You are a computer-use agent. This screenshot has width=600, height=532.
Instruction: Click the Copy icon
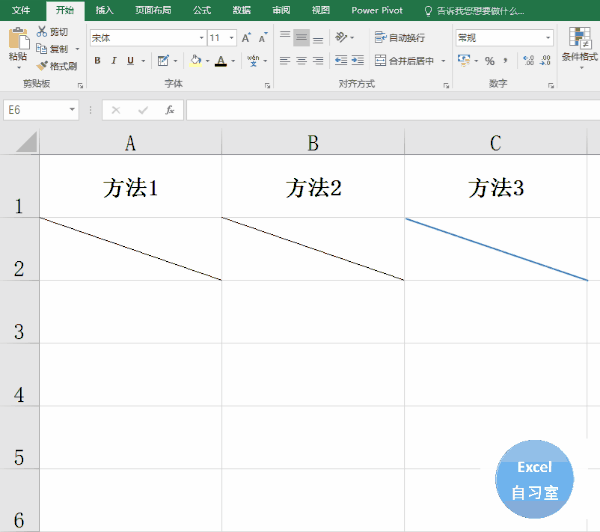pos(41,49)
